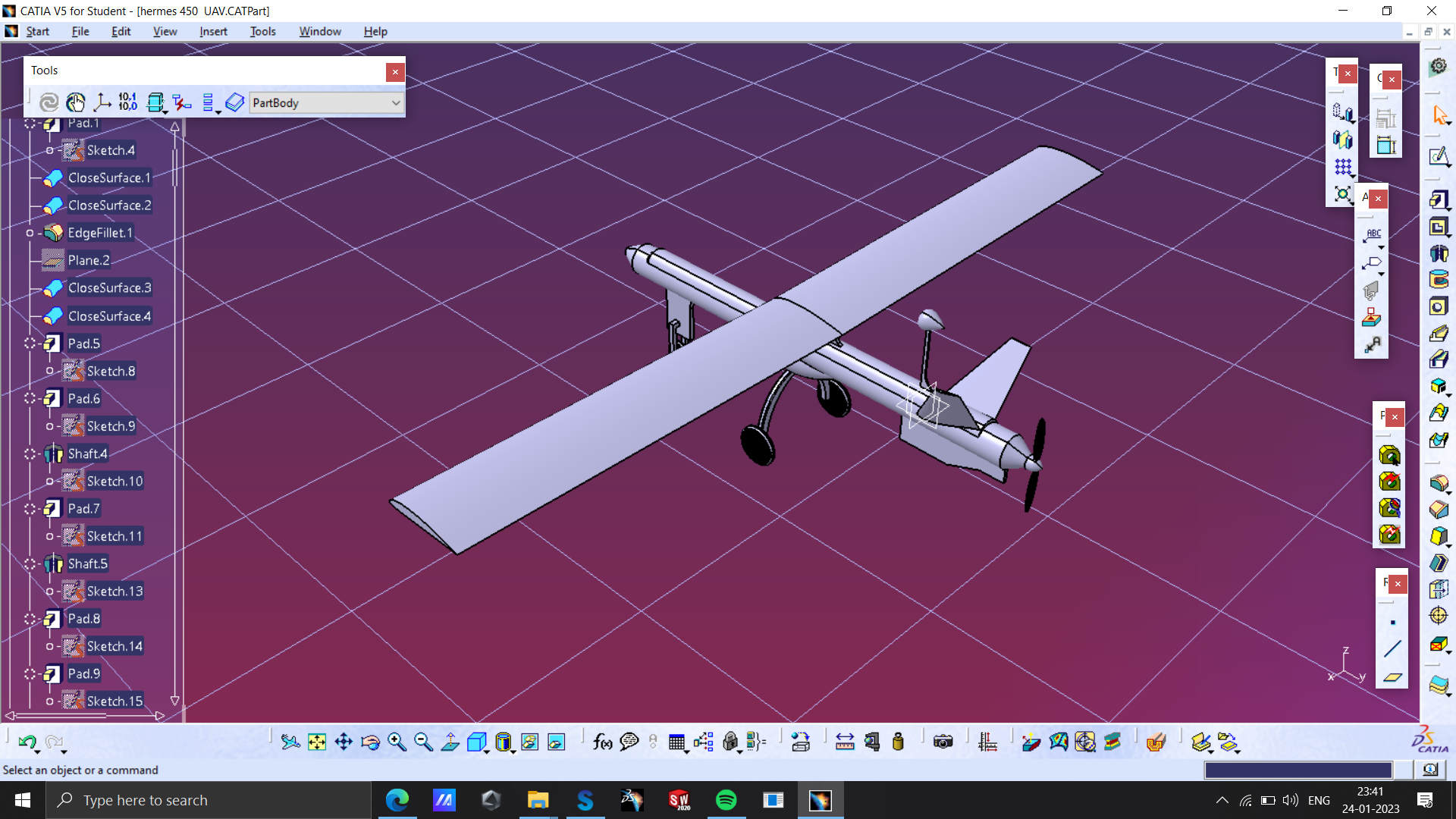Select the Rotate view tool
The width and height of the screenshot is (1456, 819).
click(370, 742)
